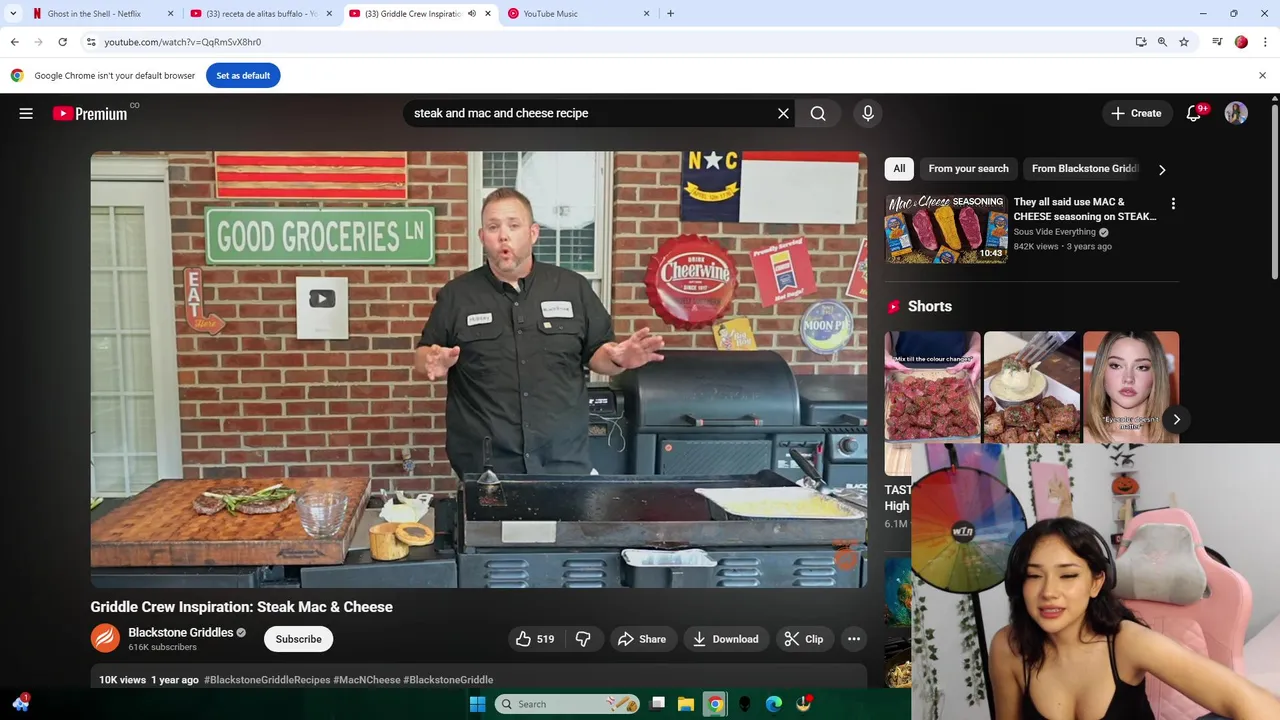
Task: Open the tab search dropdown arrow
Action: (x=13, y=14)
